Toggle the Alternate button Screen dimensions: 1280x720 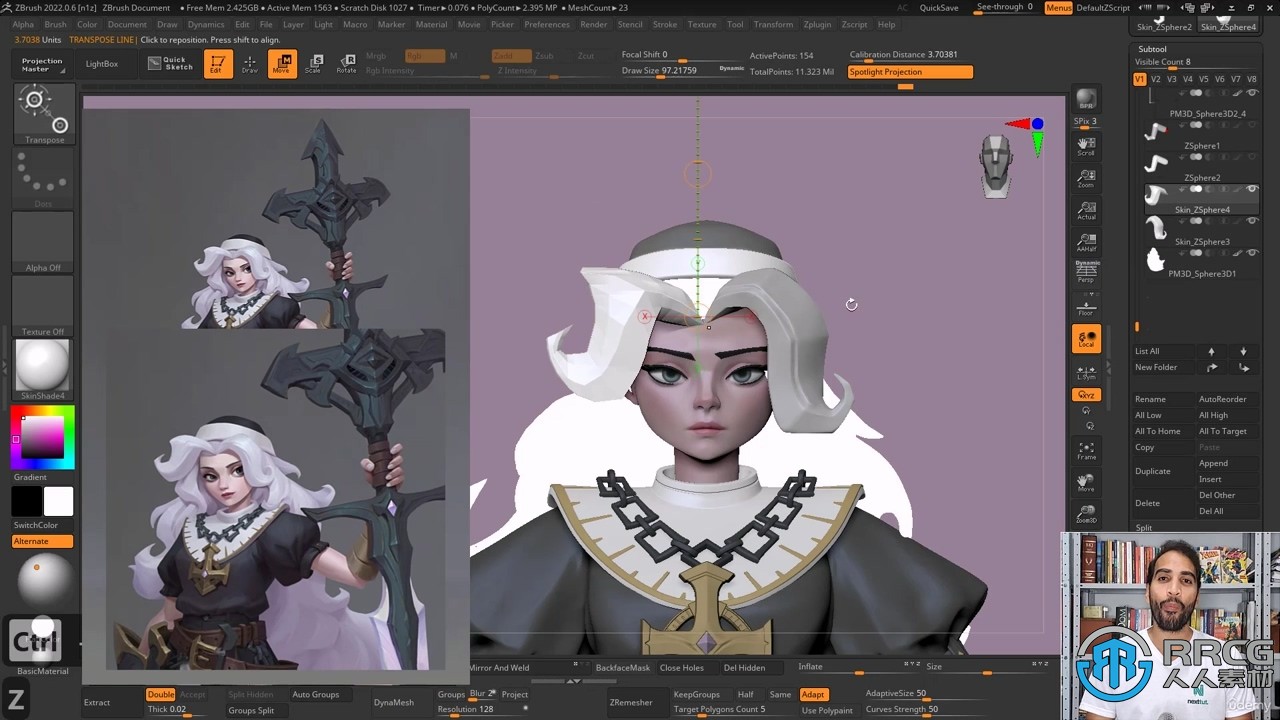43,541
